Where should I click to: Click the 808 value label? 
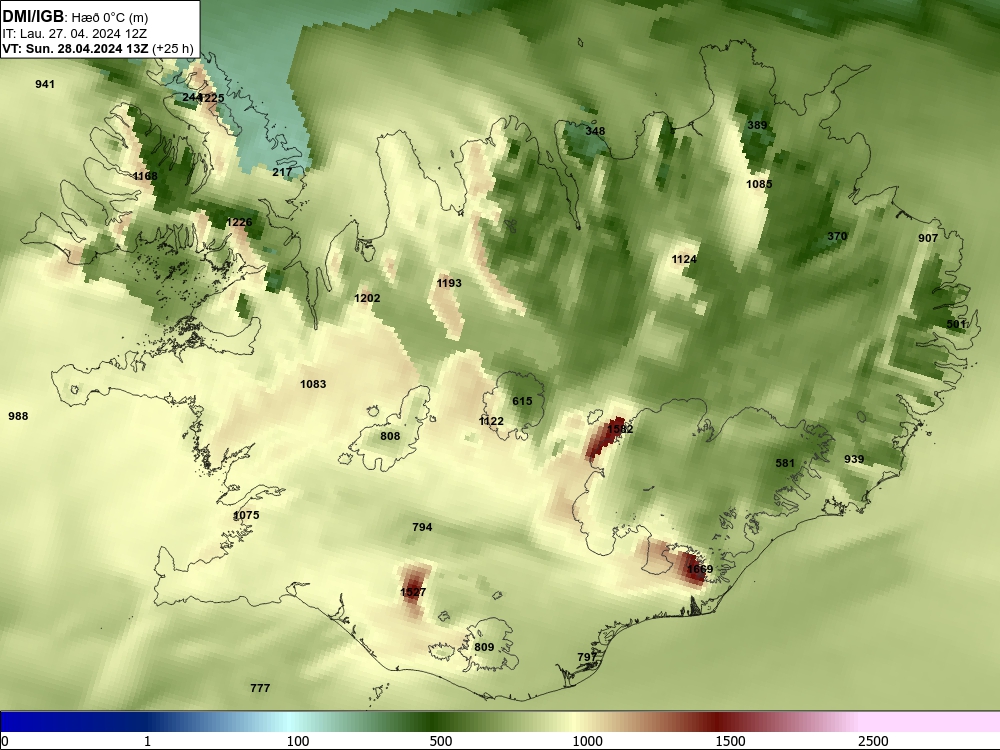pos(390,436)
